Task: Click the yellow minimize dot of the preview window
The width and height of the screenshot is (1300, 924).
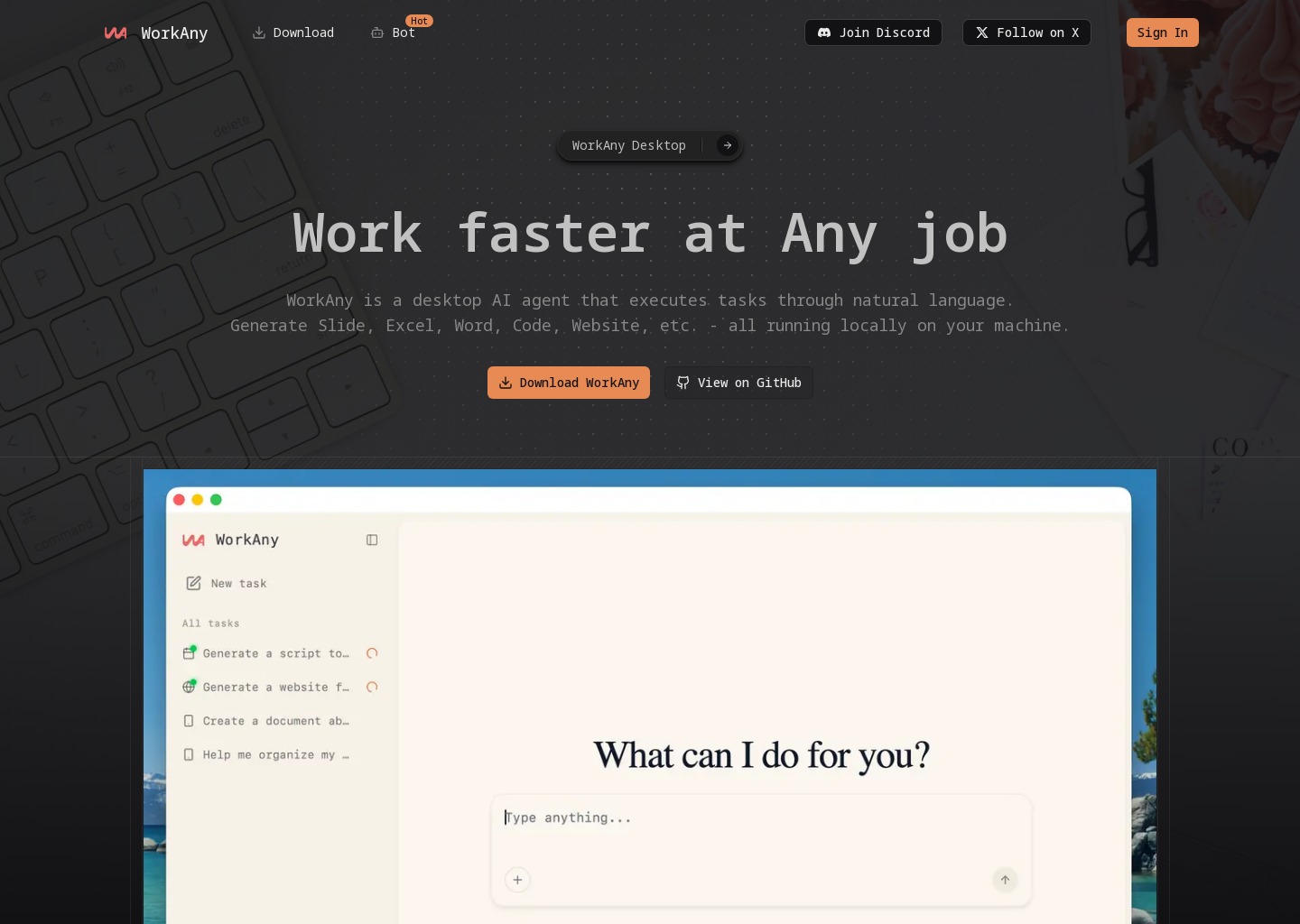Action: (198, 500)
